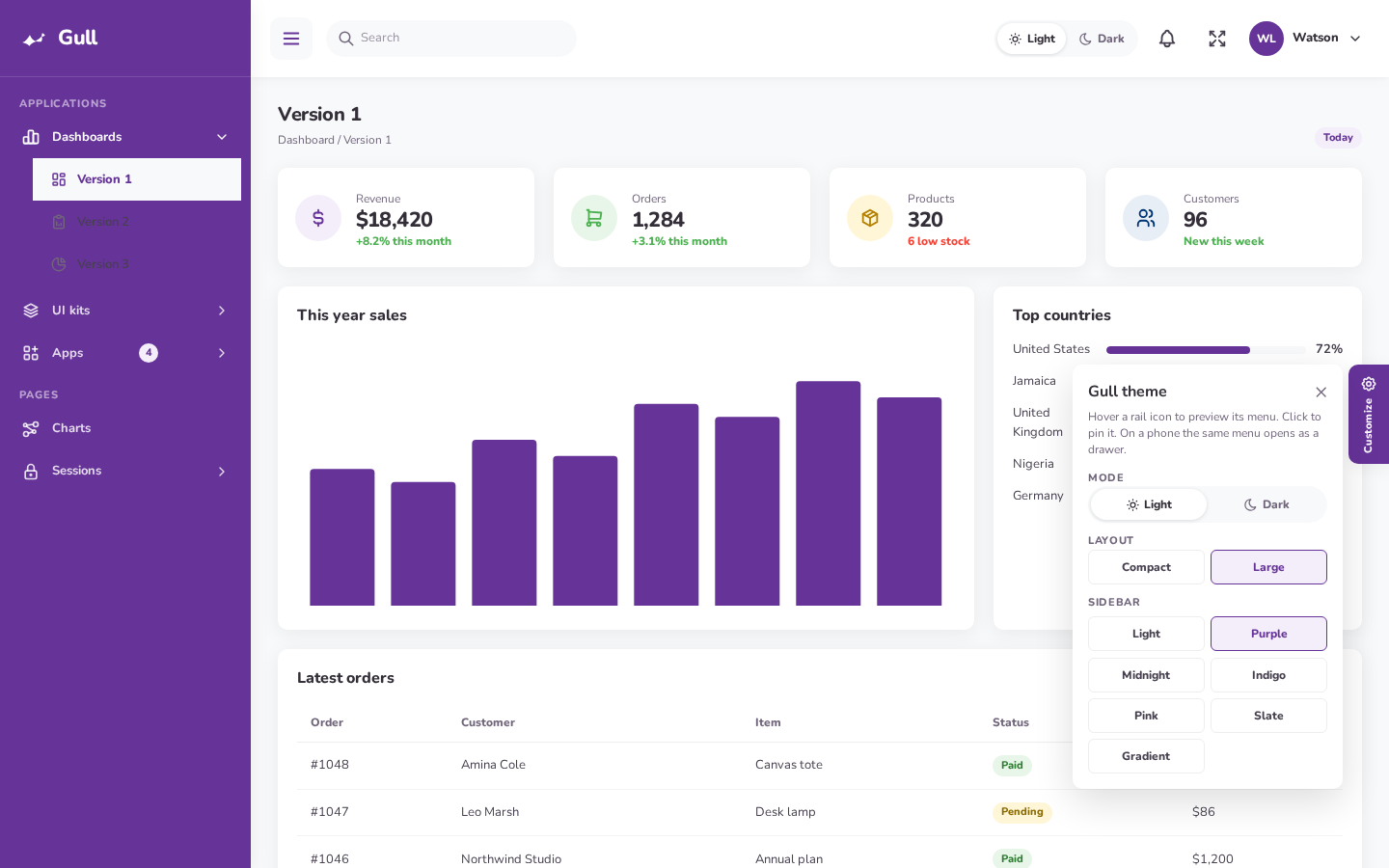Choose Light mode in theme panel
Viewport: 1389px width, 868px height.
(x=1149, y=504)
